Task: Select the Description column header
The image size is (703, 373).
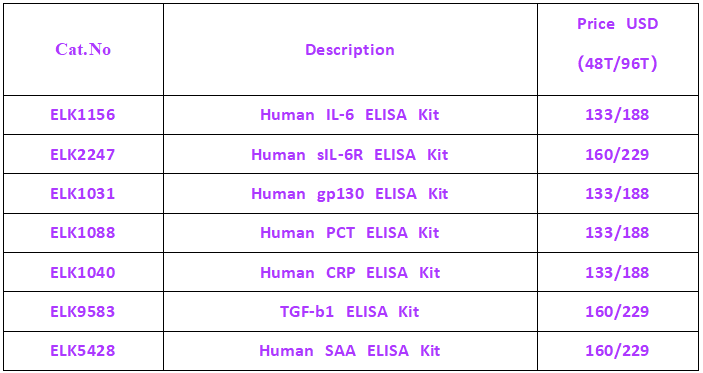Action: 350,49
